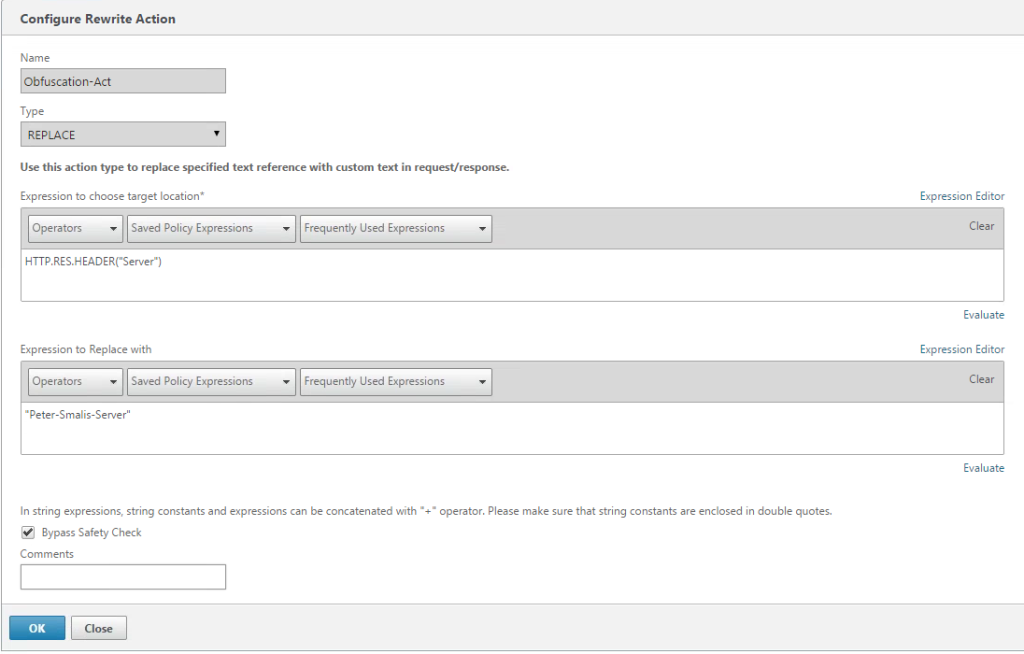Click Clear for the Replace with expression
The width and height of the screenshot is (1024, 654).
[x=981, y=380]
